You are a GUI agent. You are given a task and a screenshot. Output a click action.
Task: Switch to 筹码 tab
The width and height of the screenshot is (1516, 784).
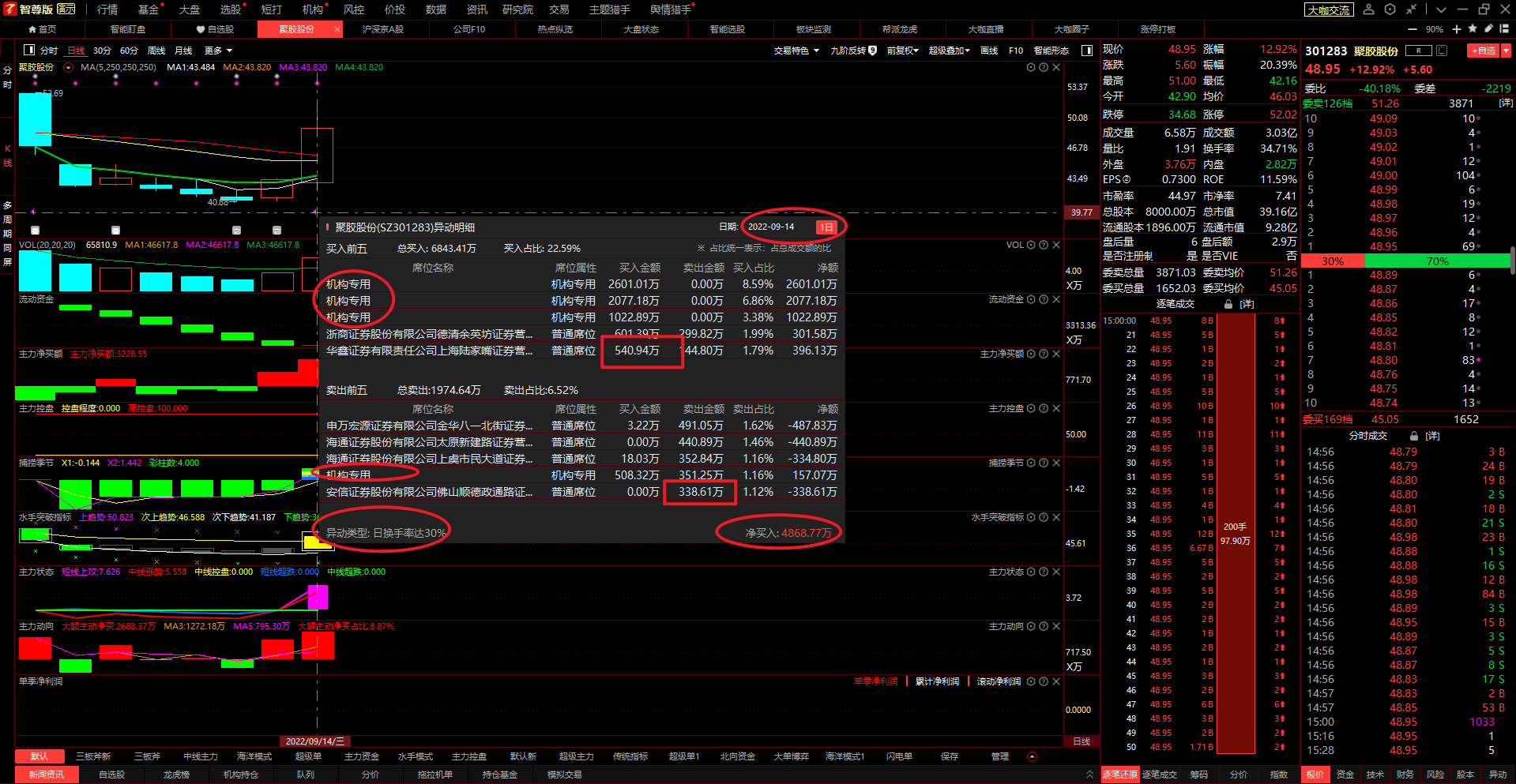1199,775
